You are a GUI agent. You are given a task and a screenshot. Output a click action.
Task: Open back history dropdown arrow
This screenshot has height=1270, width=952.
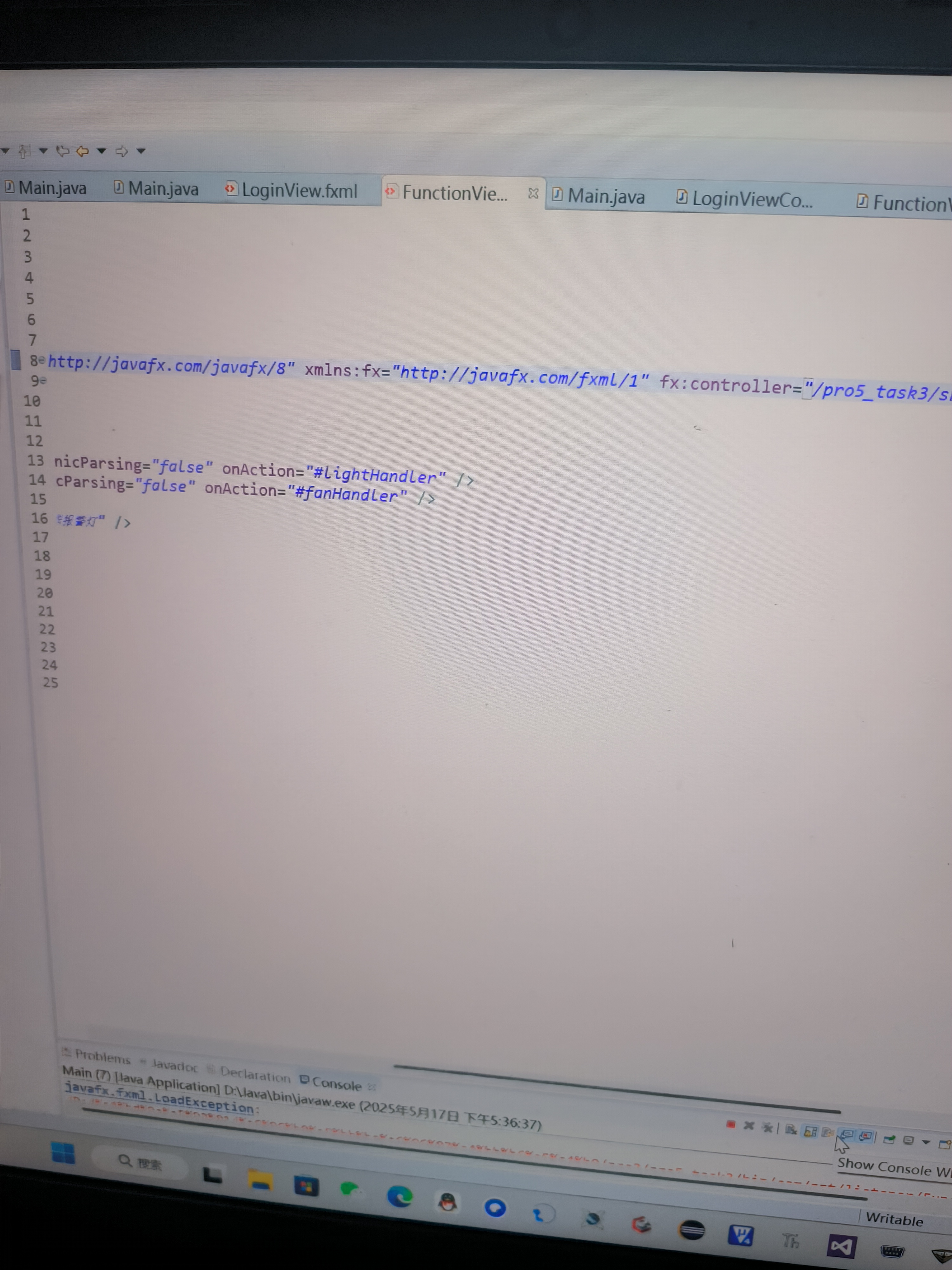[x=102, y=151]
